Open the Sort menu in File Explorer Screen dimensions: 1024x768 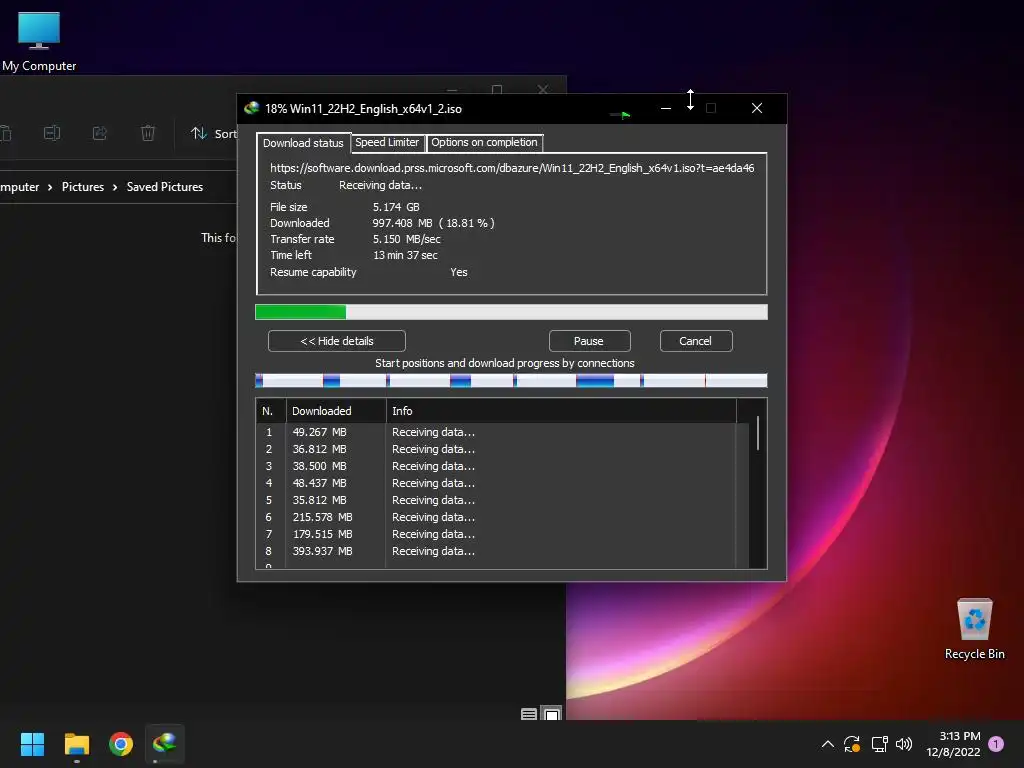[x=214, y=133]
